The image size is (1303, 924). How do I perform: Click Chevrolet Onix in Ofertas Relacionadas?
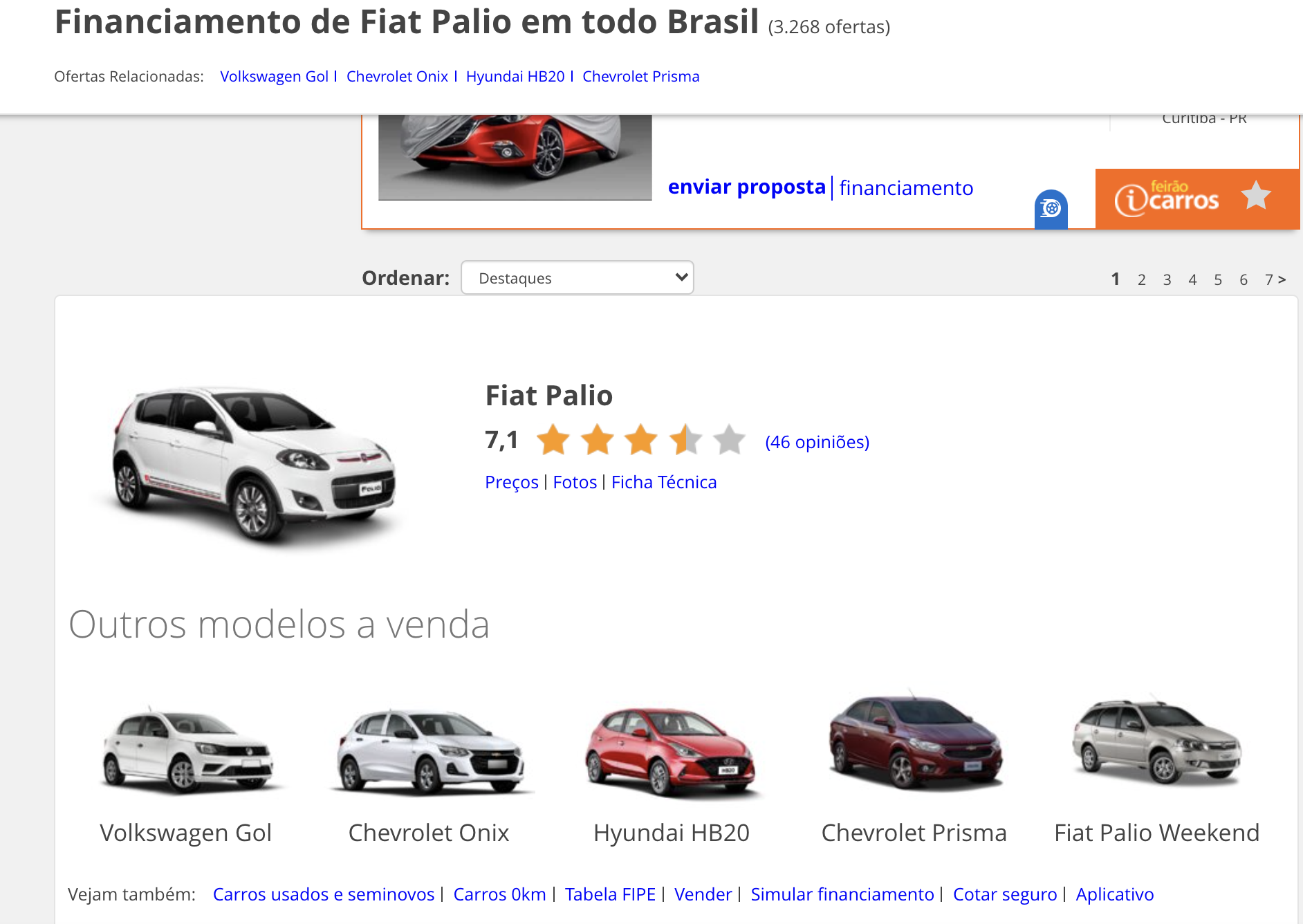tap(397, 76)
